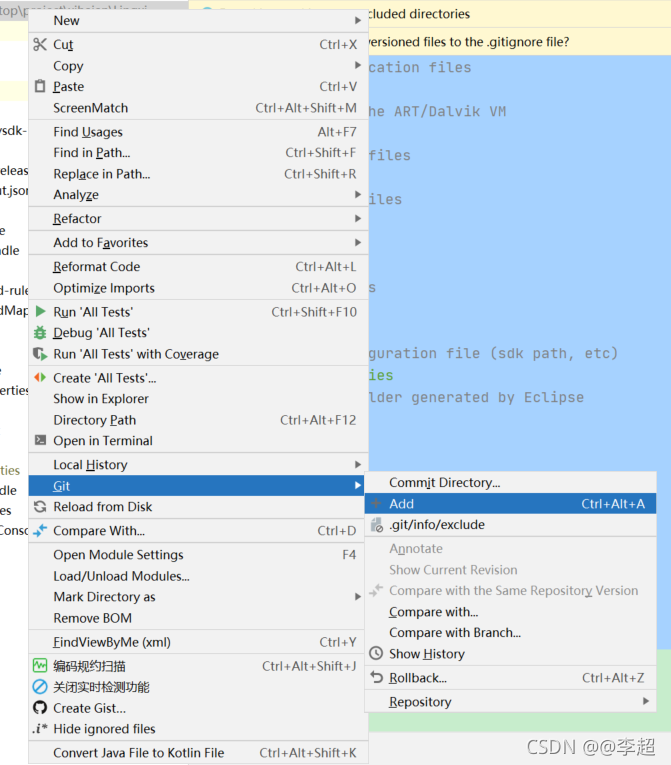Image resolution: width=671 pixels, height=765 pixels.
Task: Click the 'cluded directories' notification banner text
Action: (x=419, y=14)
